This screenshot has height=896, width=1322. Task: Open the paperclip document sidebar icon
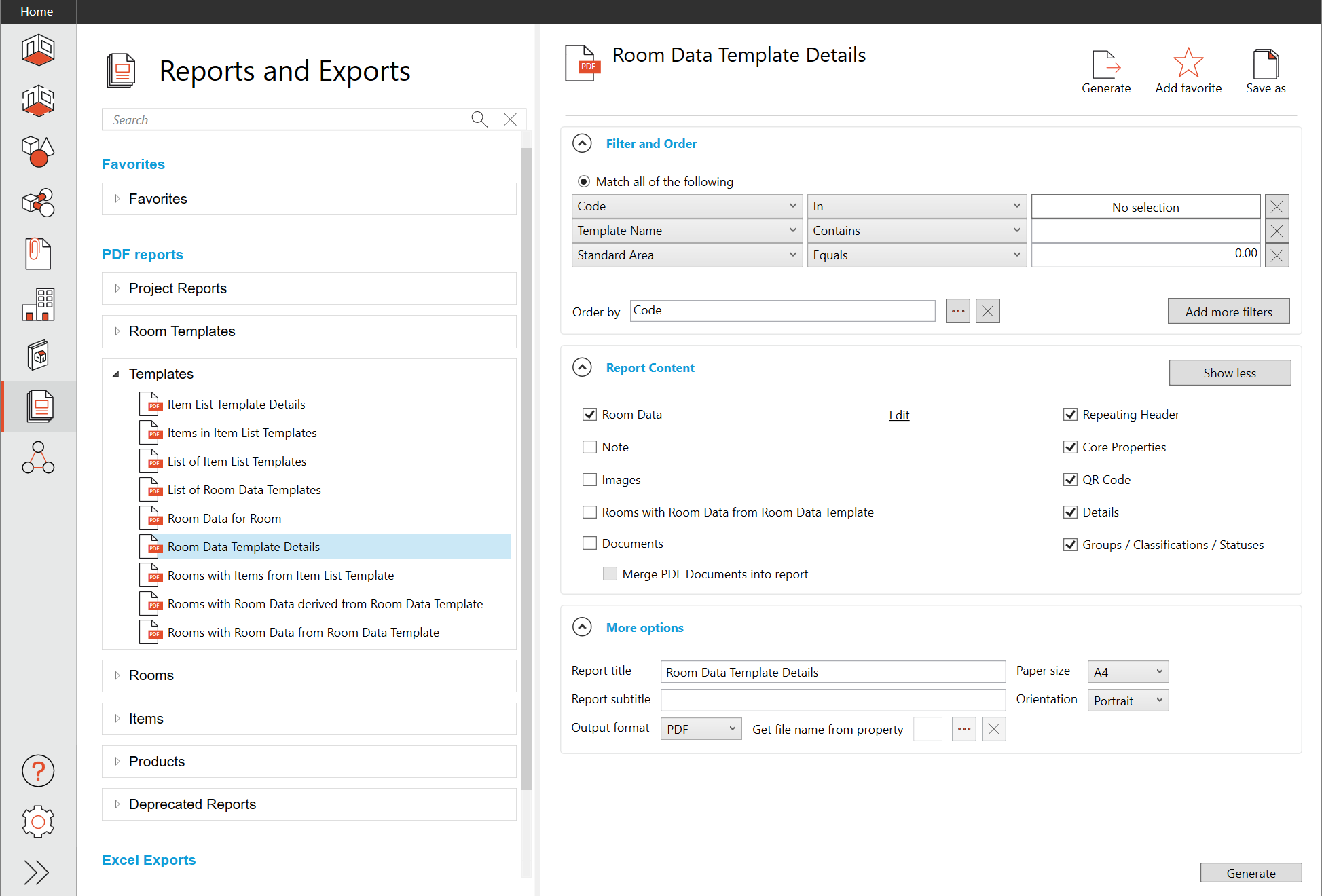point(38,254)
